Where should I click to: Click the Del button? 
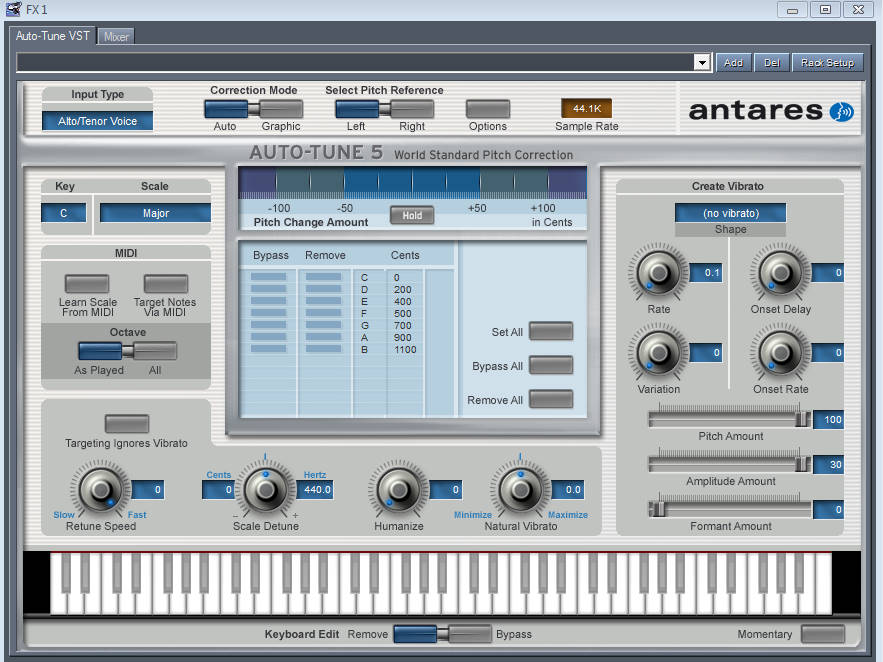(x=771, y=62)
